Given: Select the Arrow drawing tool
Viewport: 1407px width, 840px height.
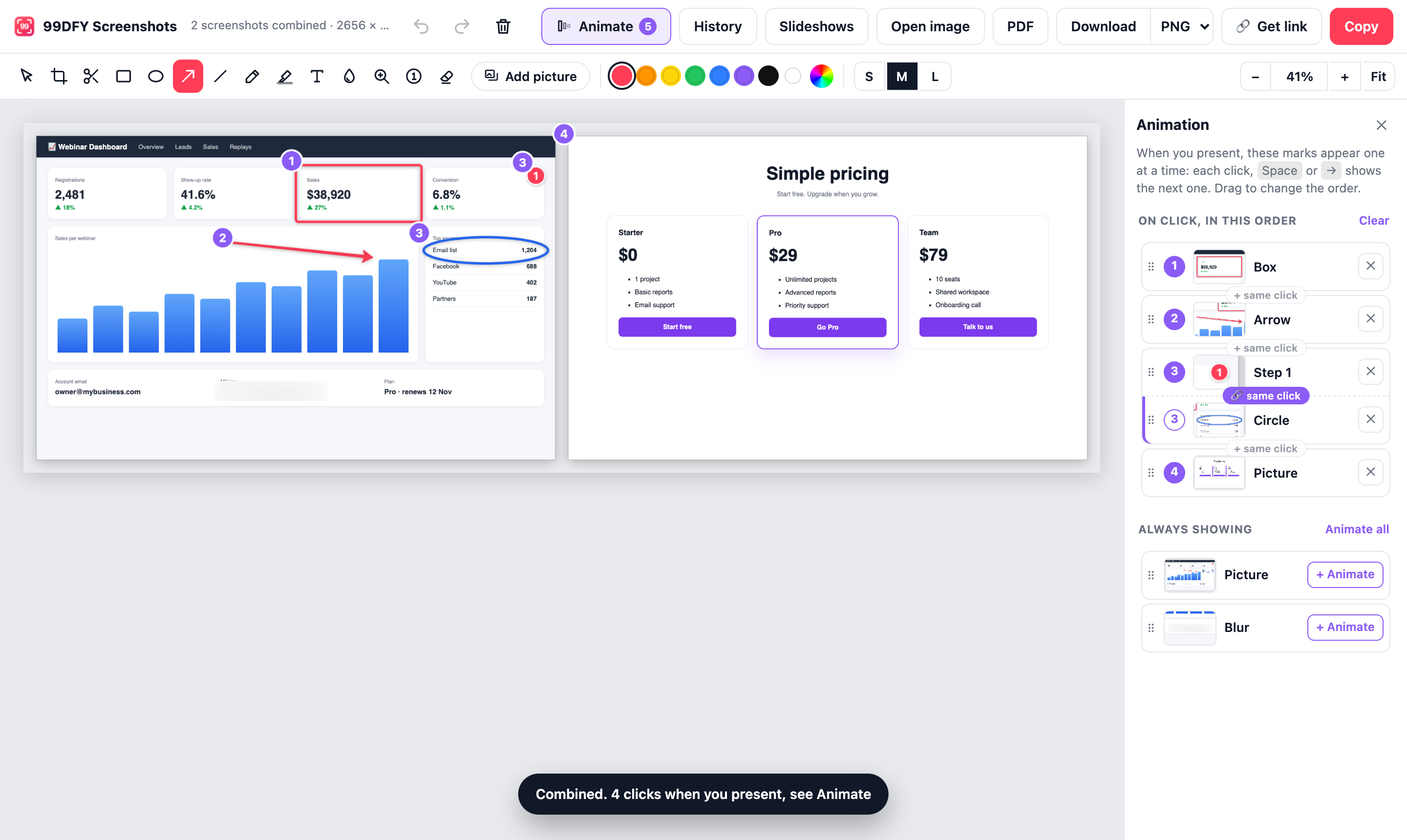Looking at the screenshot, I should [x=188, y=76].
